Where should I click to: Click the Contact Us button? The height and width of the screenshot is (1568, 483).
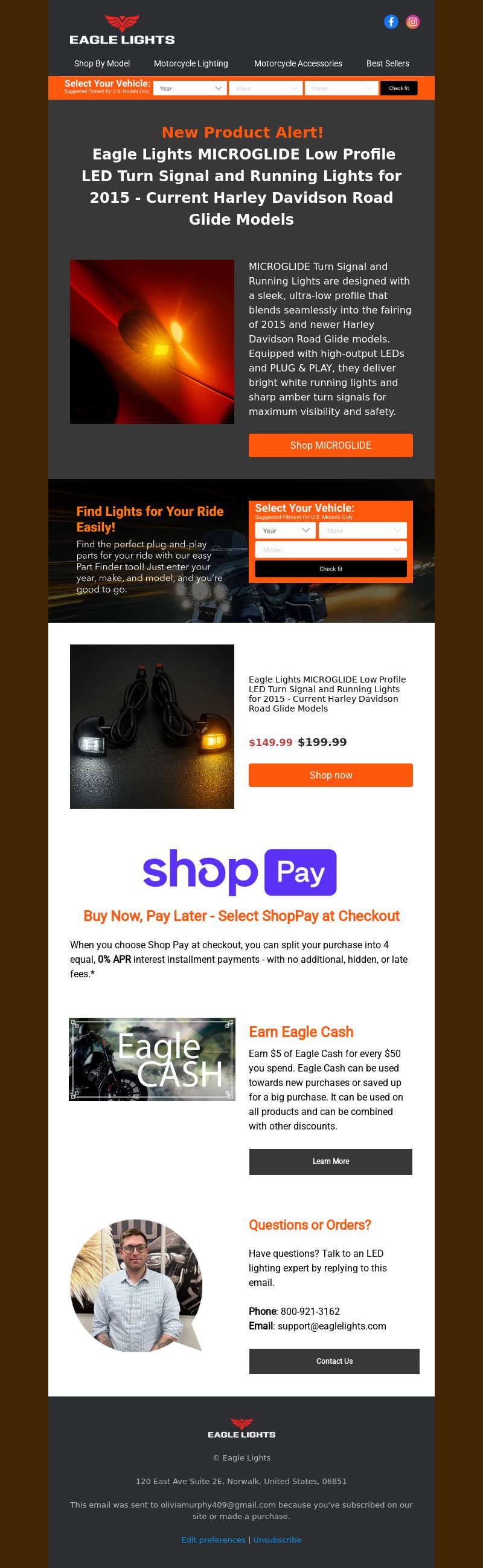point(334,1361)
